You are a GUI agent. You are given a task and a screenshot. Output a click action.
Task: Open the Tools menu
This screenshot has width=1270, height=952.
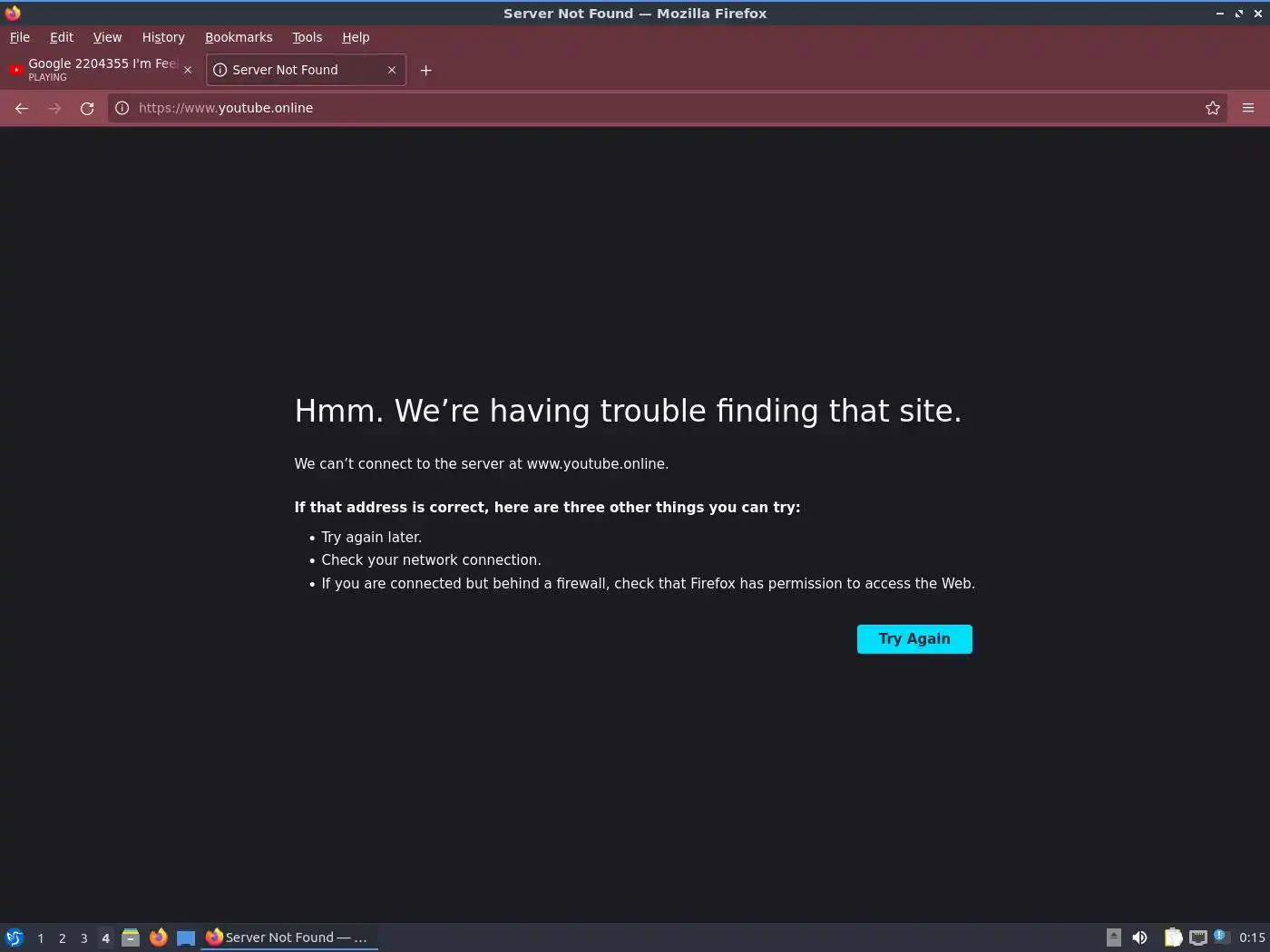point(307,37)
